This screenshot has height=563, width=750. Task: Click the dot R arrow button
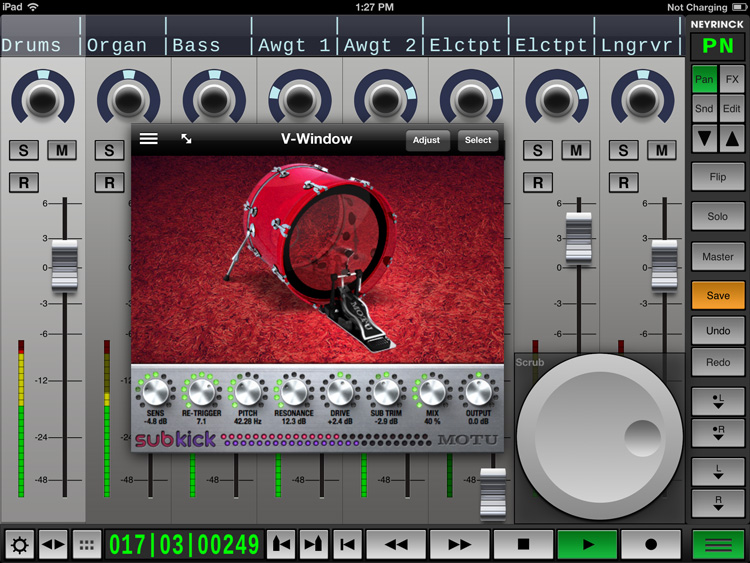(718, 433)
